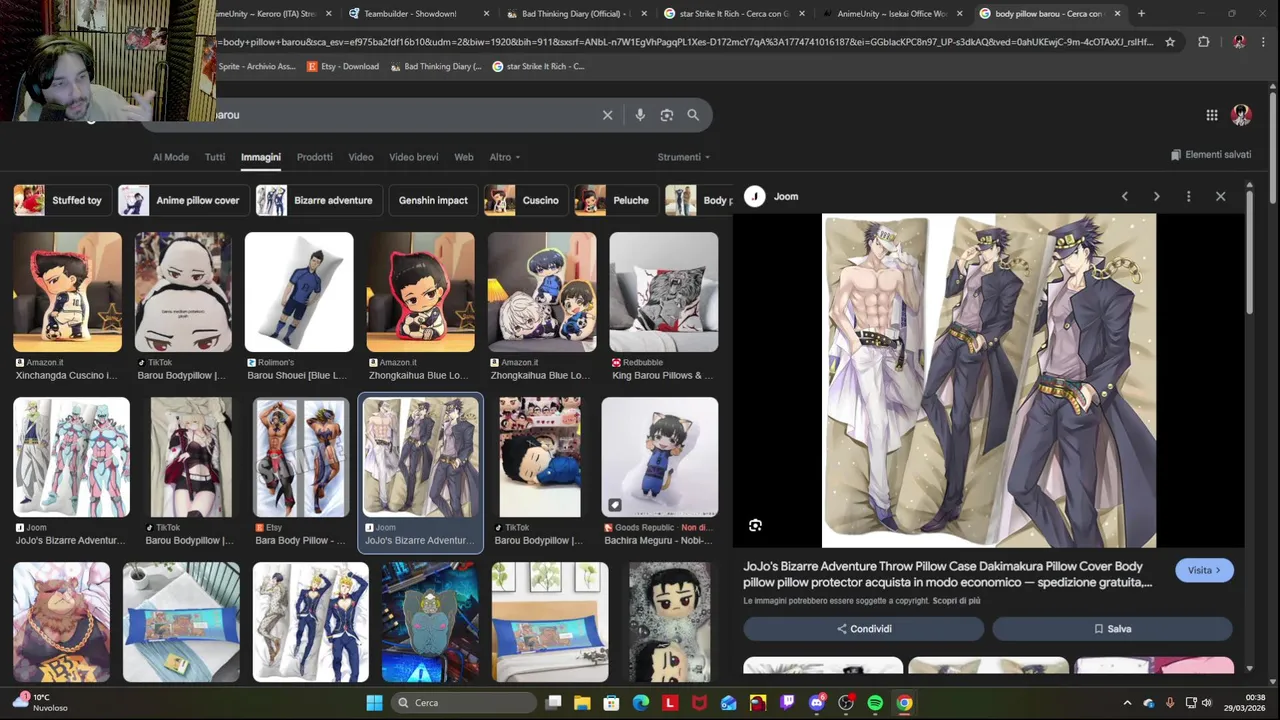Viewport: 1280px width, 720px height.
Task: Open the Redbubble King Barou Pillows thumbnail
Action: click(x=664, y=292)
